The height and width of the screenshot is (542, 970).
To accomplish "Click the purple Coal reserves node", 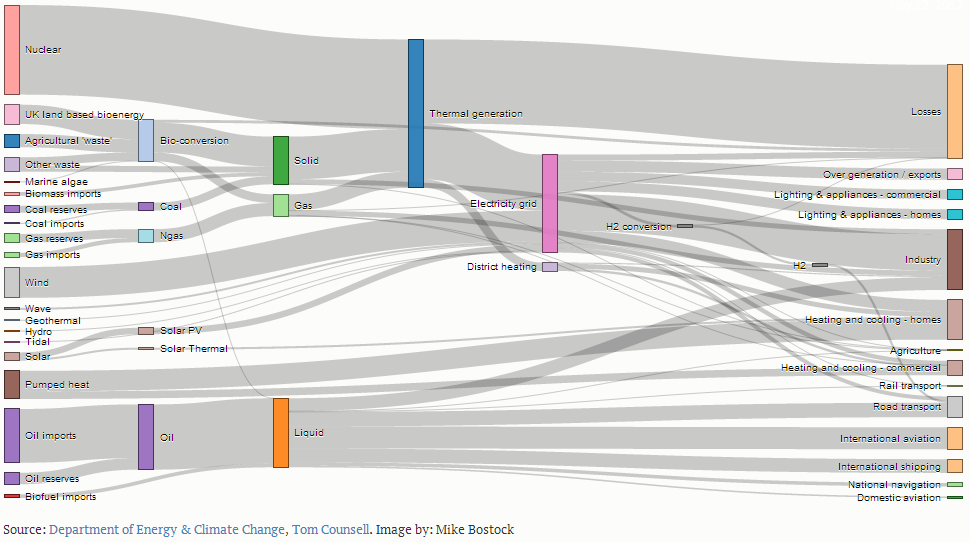I will (x=12, y=209).
